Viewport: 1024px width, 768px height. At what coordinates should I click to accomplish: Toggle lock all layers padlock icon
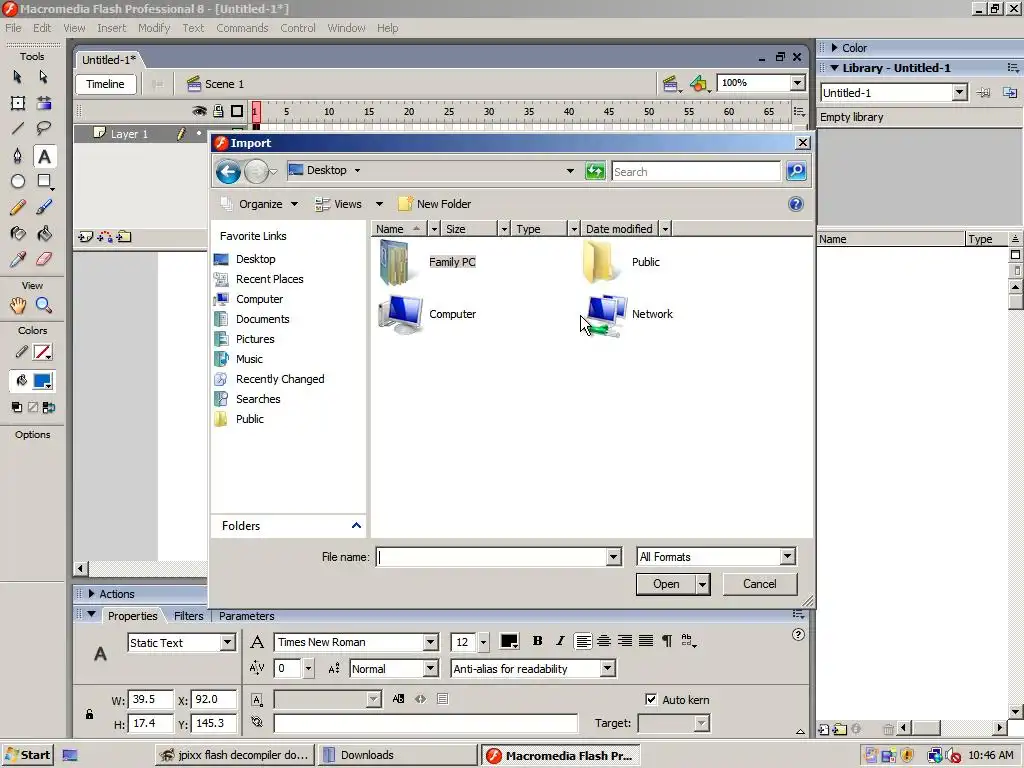click(x=218, y=112)
